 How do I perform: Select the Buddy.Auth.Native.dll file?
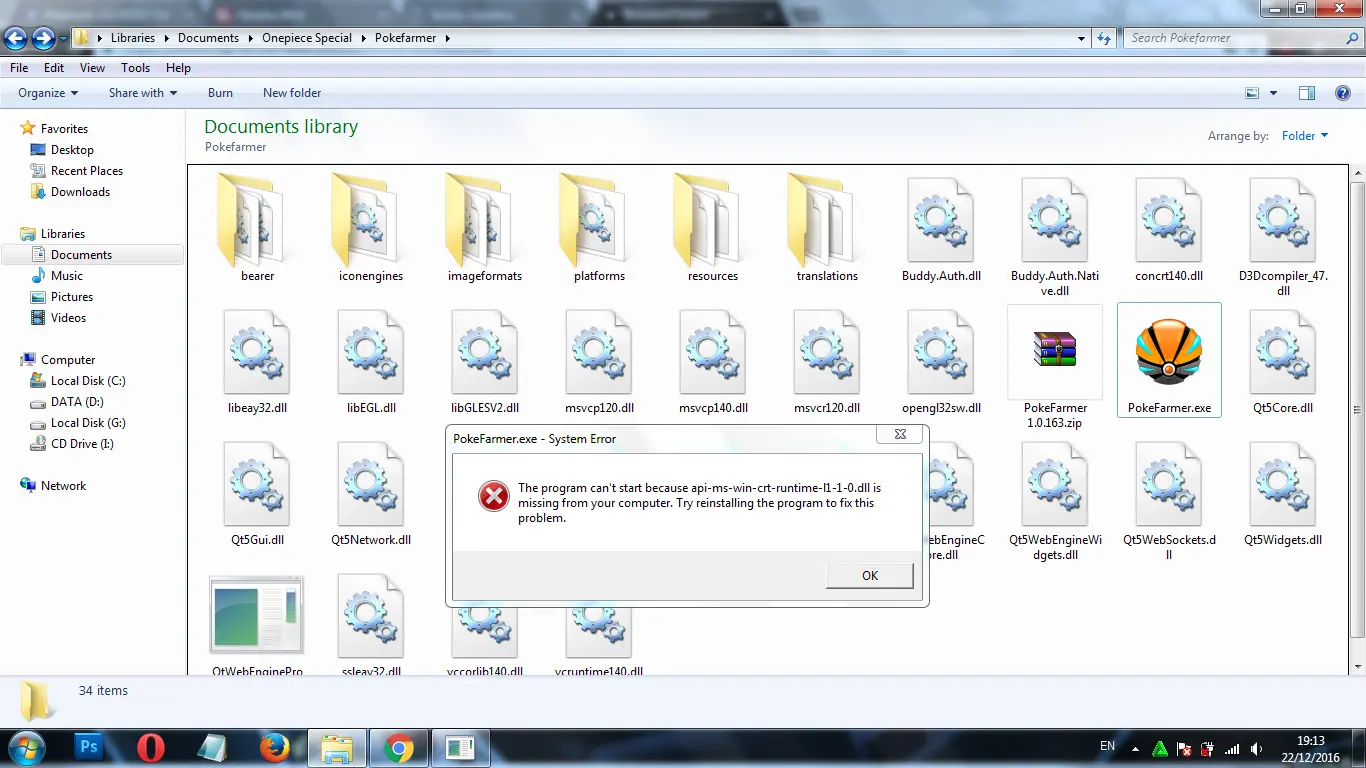coord(1055,237)
